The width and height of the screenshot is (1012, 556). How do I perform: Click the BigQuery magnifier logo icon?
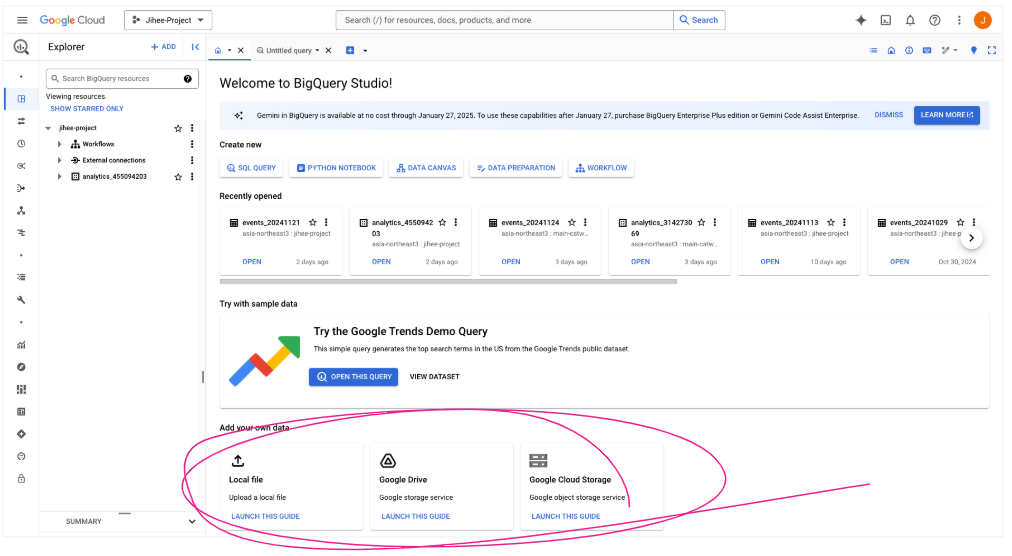pyautogui.click(x=21, y=46)
